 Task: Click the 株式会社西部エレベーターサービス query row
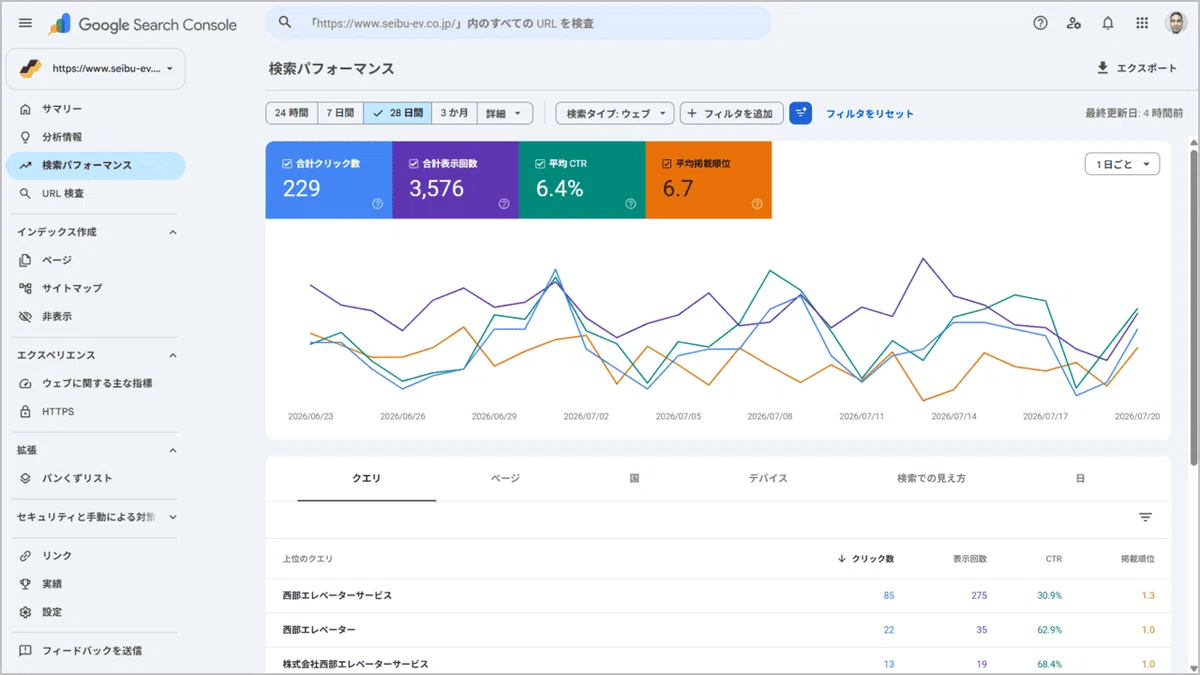click(x=718, y=663)
